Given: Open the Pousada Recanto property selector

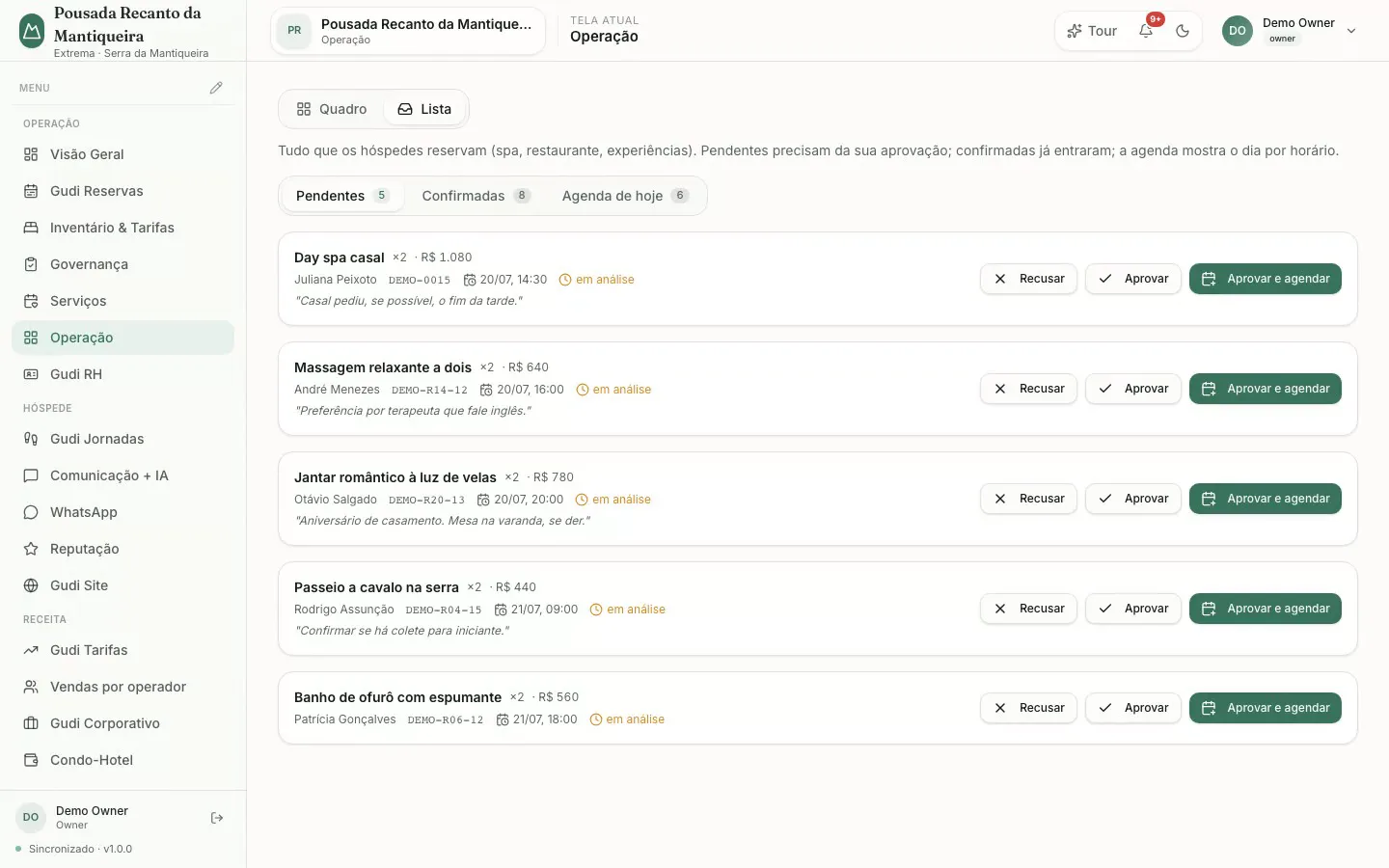Looking at the screenshot, I should coord(408,31).
